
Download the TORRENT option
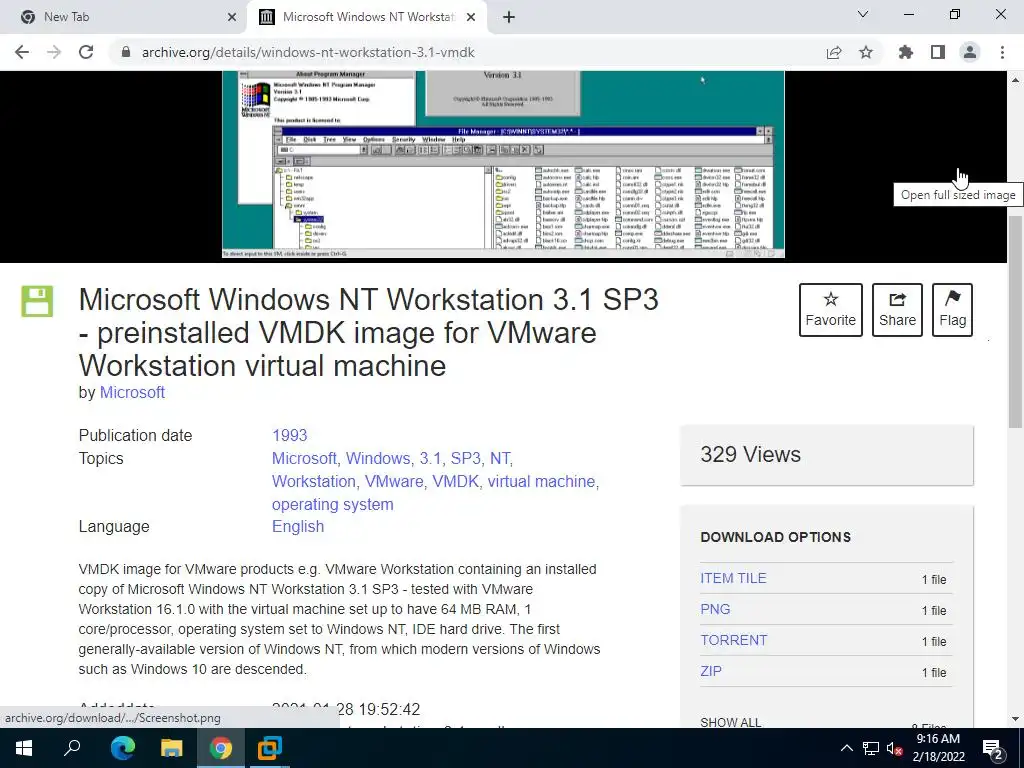733,641
